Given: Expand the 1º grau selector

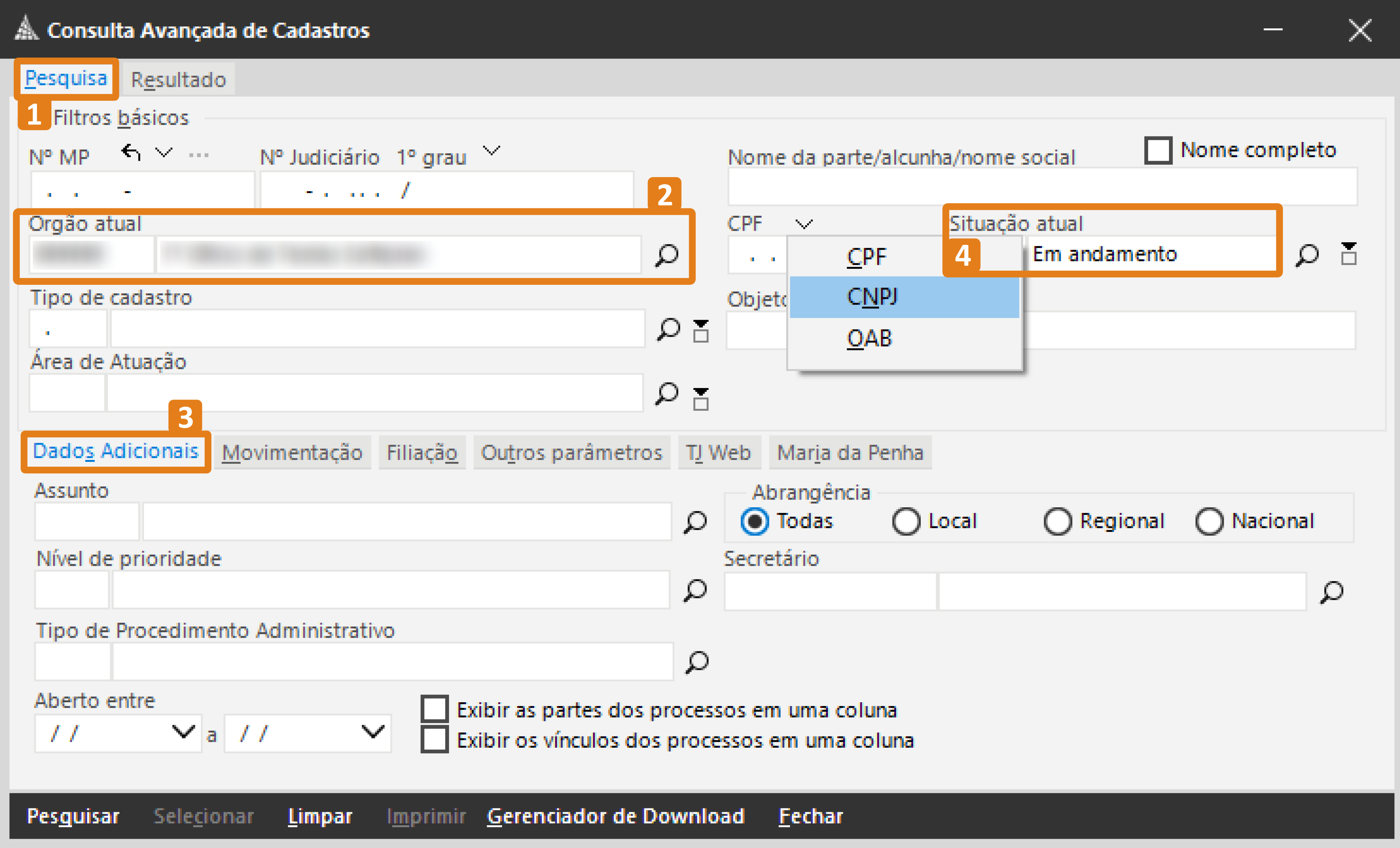Looking at the screenshot, I should tap(492, 151).
